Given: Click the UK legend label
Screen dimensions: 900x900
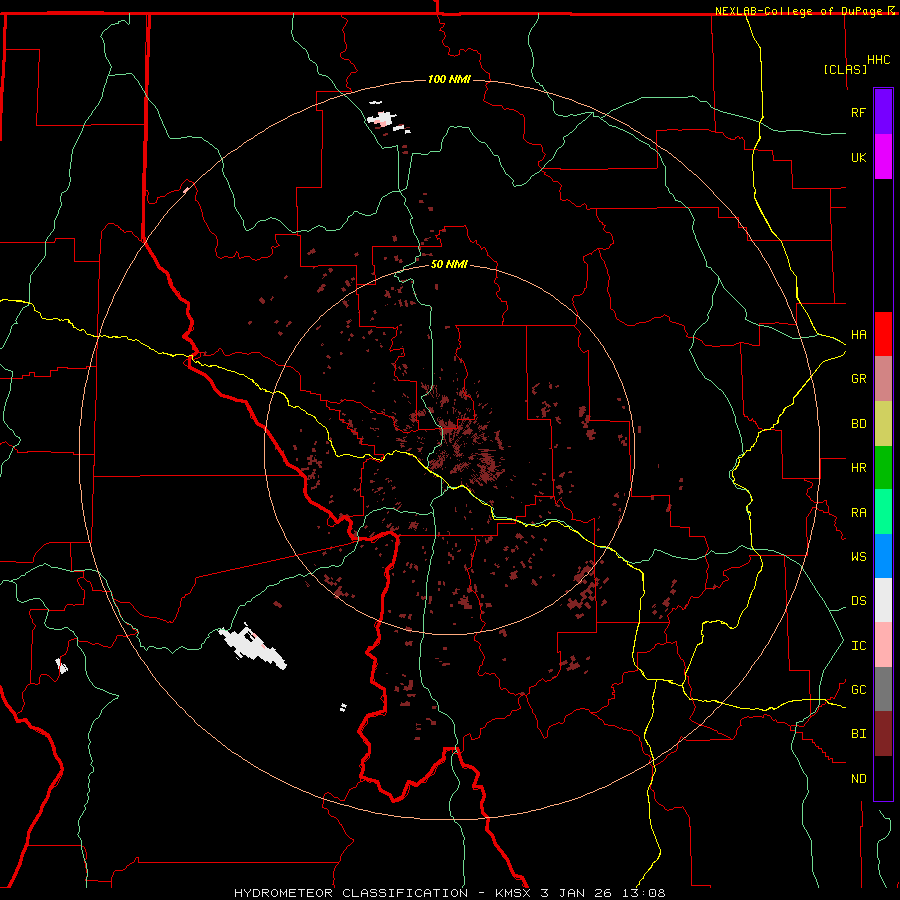Looking at the screenshot, I should click(x=858, y=157).
